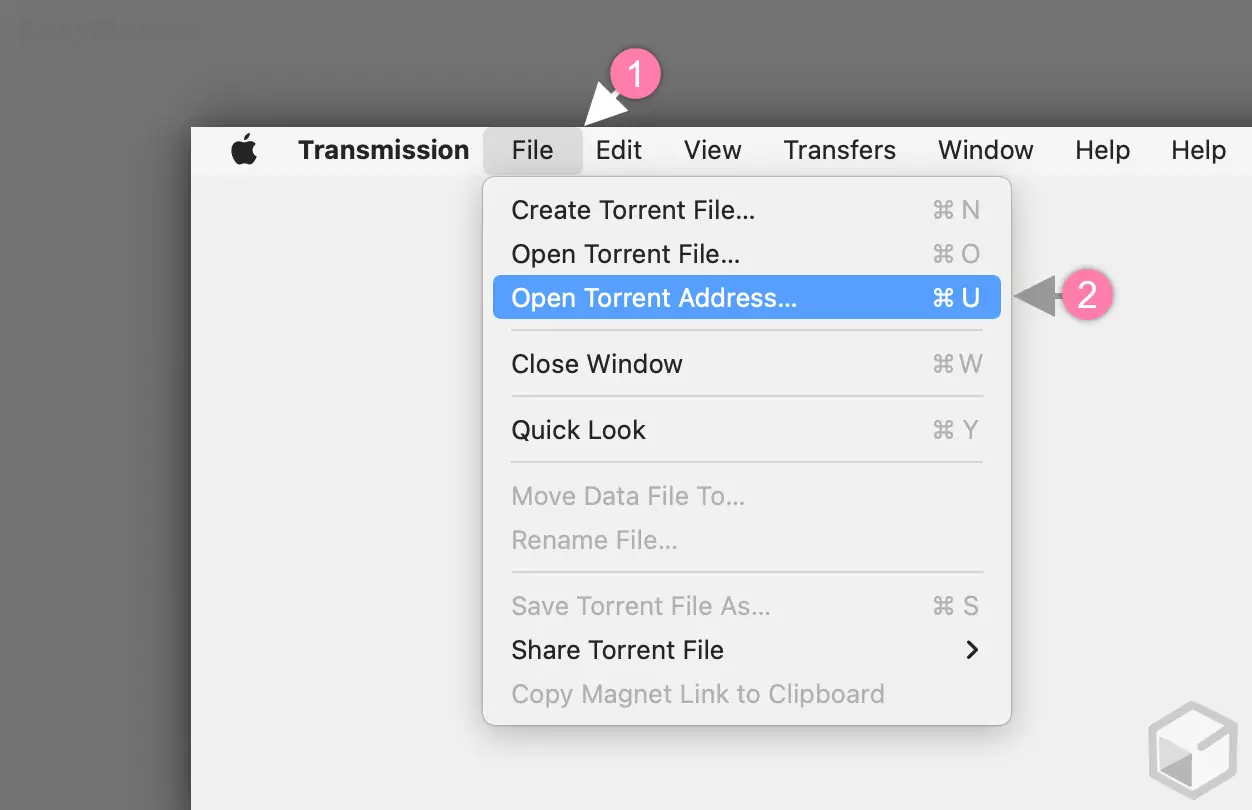Click the cube watermark icon in the corner
The image size is (1252, 810).
click(1192, 748)
